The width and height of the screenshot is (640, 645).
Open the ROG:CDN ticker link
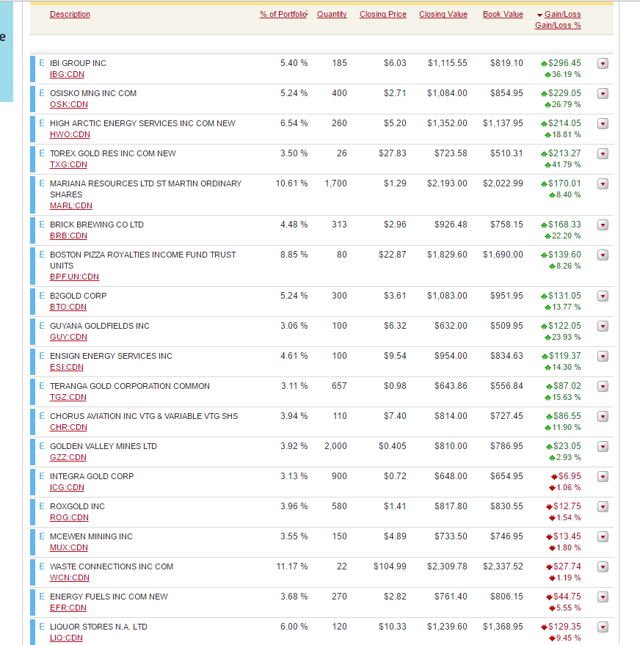[x=69, y=517]
